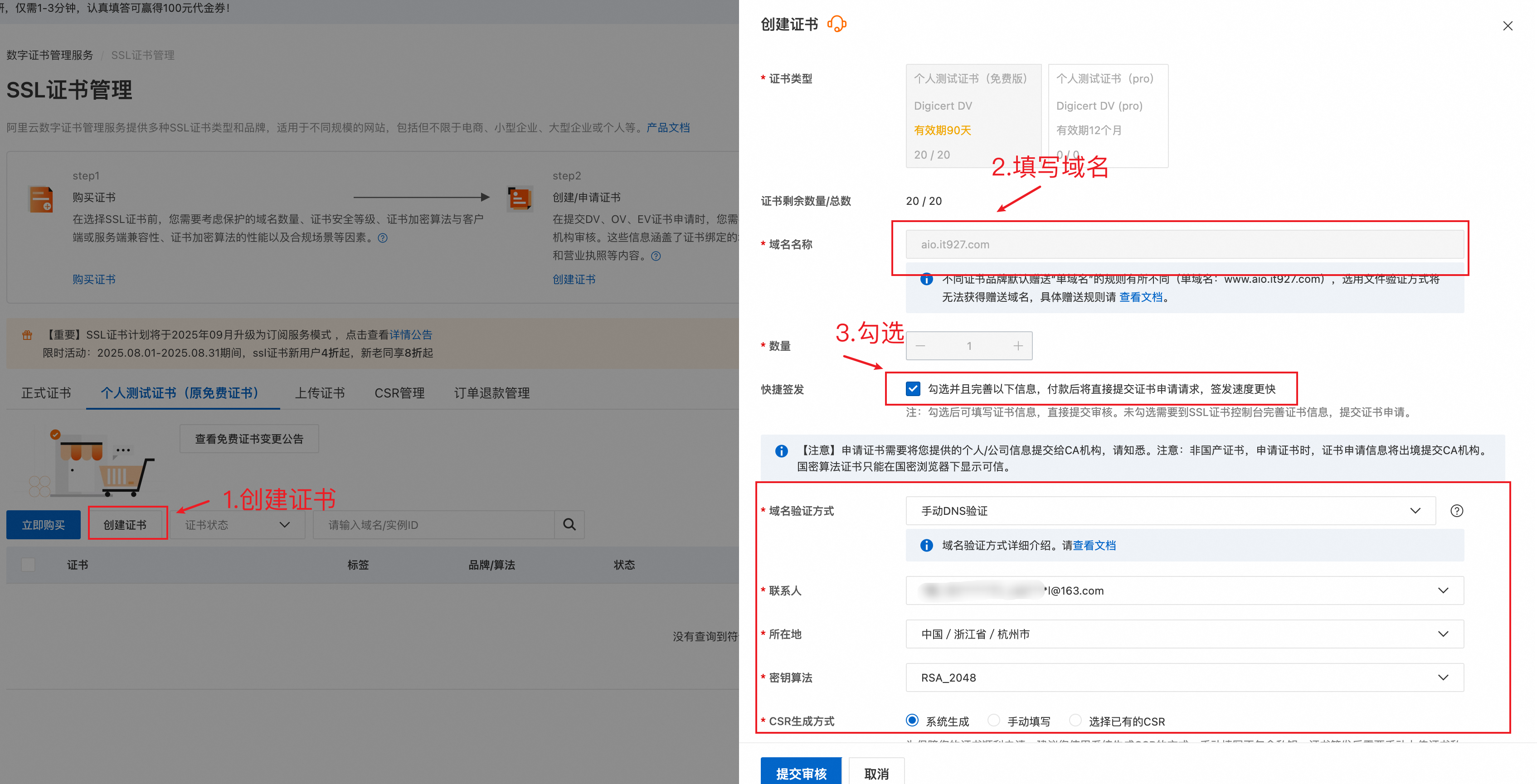The image size is (1537, 784).
Task: Click 查看免费证书变更公告 button
Action: pyautogui.click(x=249, y=439)
